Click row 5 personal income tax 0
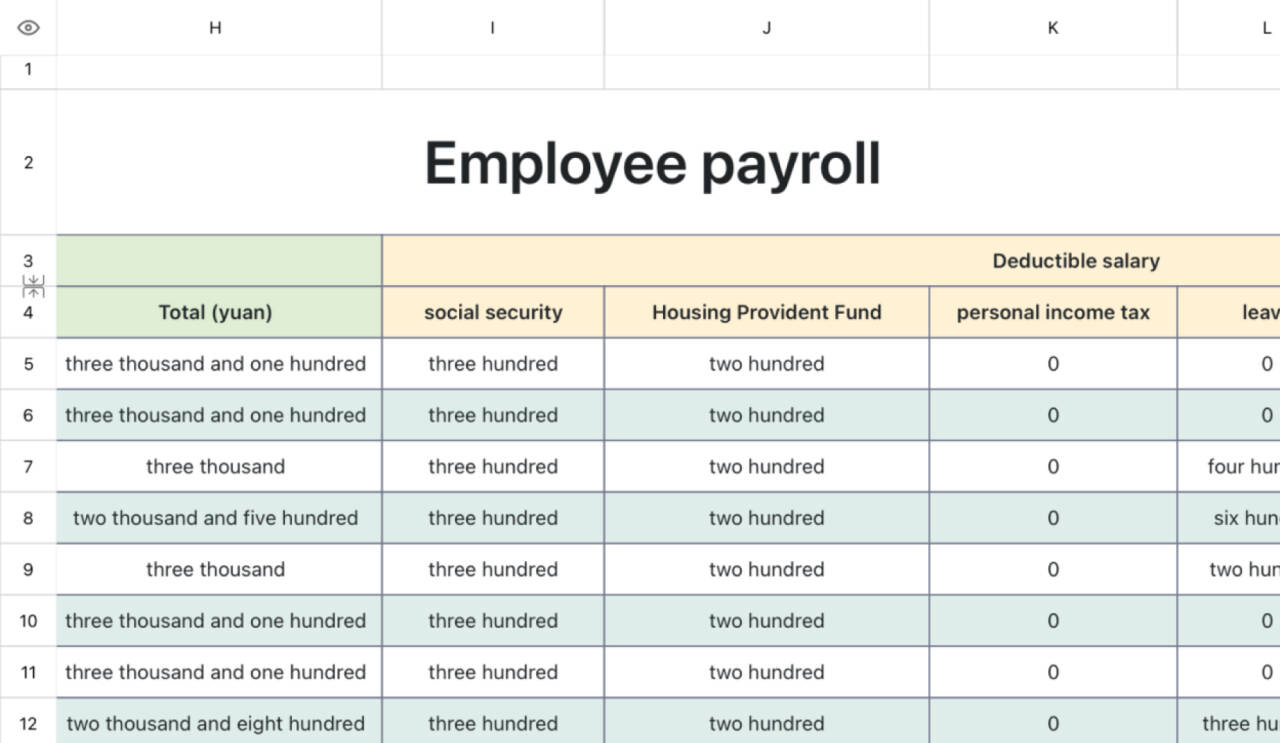Image resolution: width=1280 pixels, height=743 pixels. tap(1053, 364)
